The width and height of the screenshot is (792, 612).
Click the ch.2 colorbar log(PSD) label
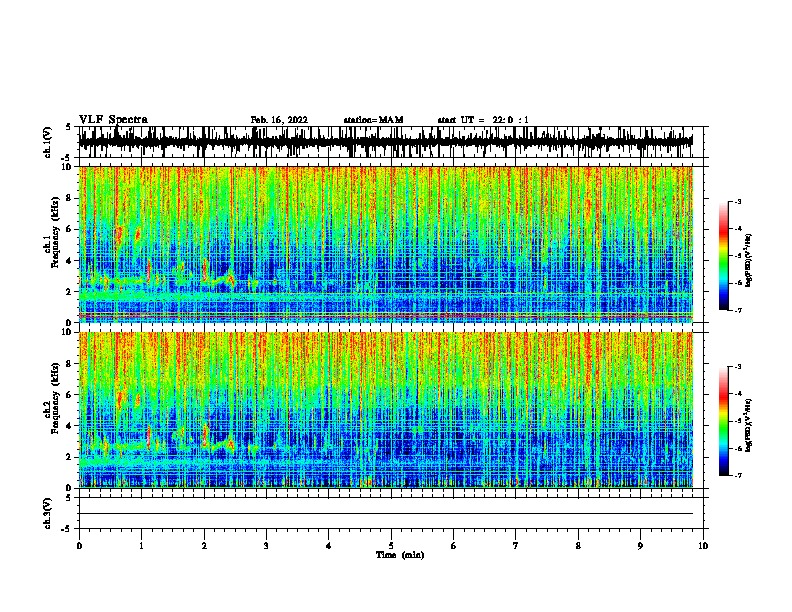coord(748,425)
